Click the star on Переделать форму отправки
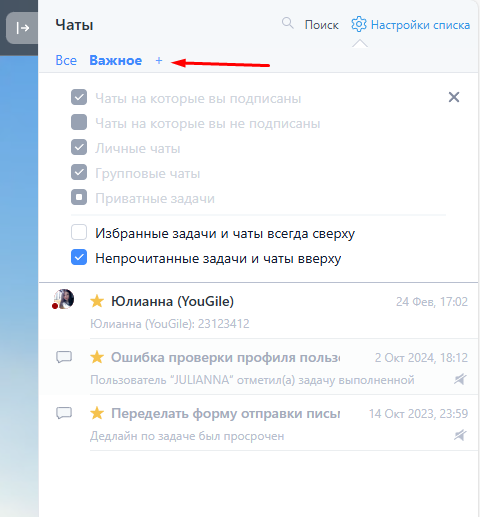The width and height of the screenshot is (480, 517). point(97,413)
